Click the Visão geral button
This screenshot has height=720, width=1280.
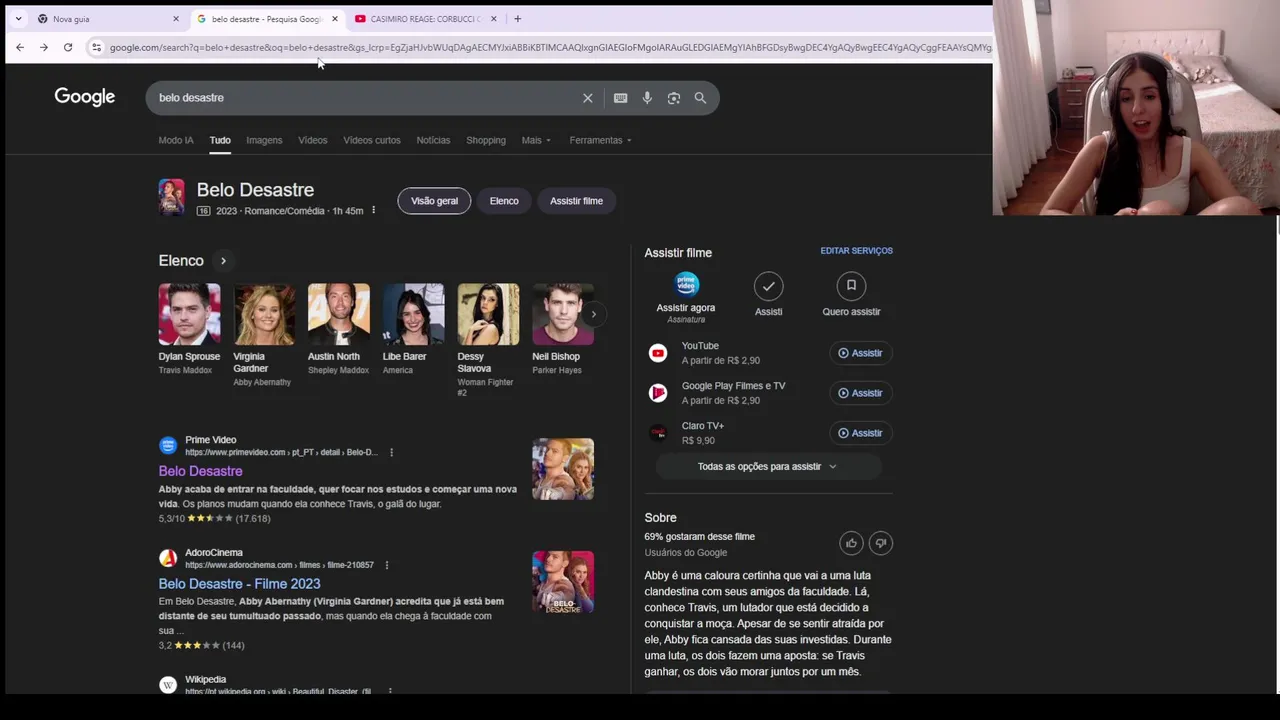point(434,201)
